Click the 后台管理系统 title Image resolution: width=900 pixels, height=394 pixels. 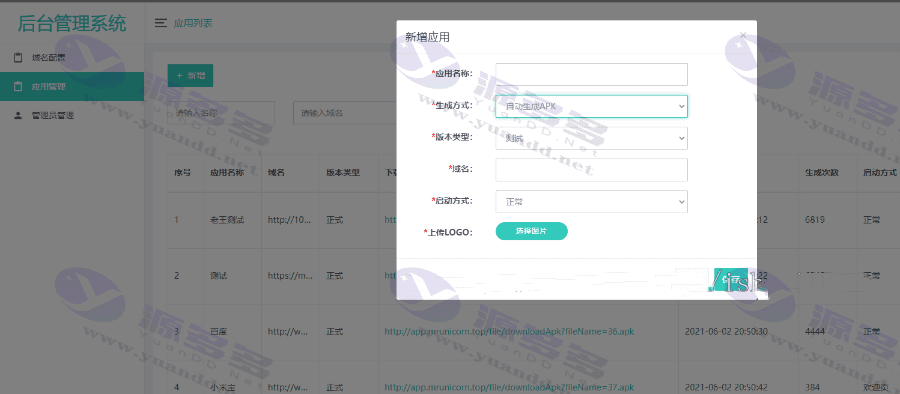(x=72, y=24)
